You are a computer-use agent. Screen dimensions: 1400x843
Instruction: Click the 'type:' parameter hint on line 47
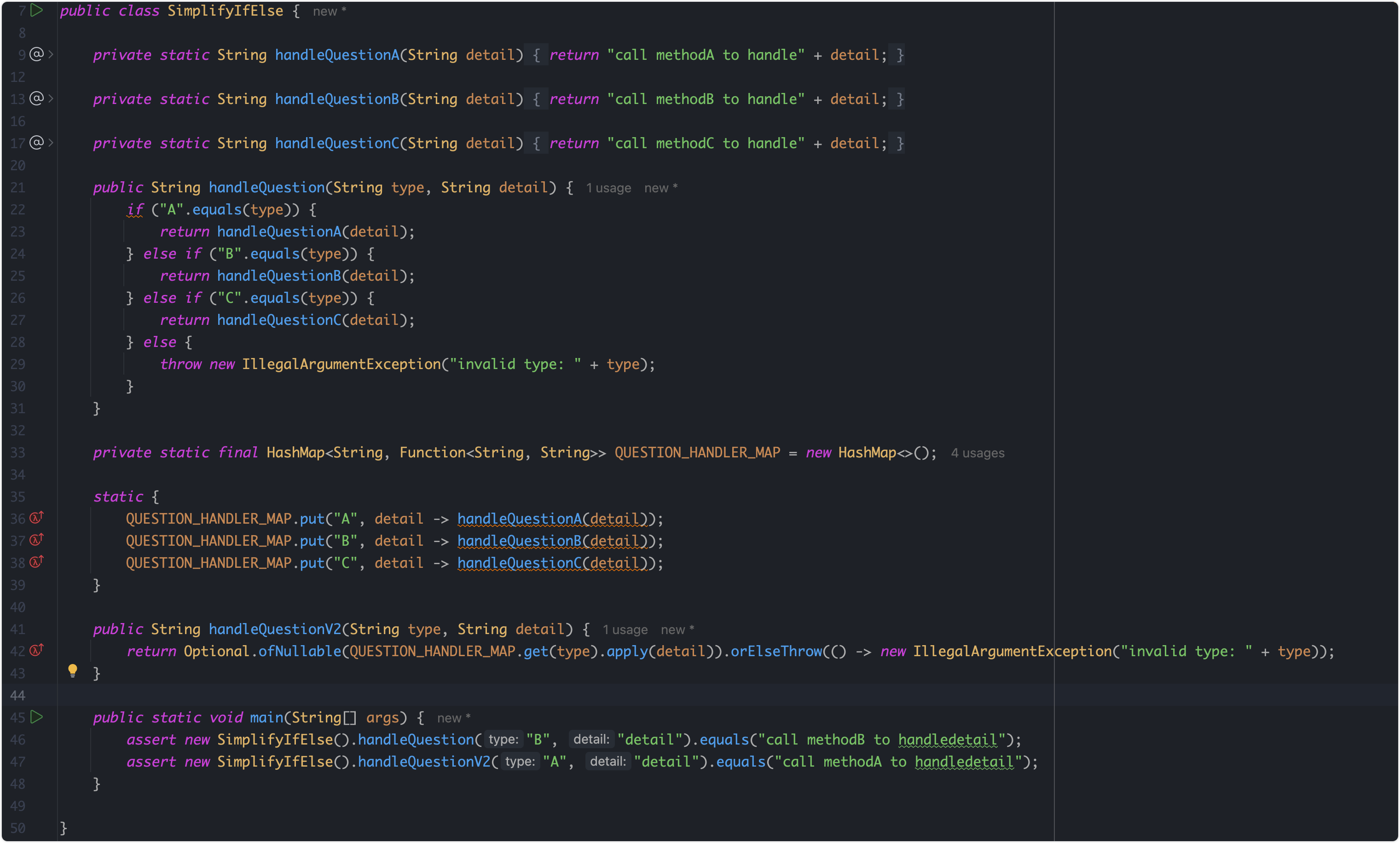pos(520,762)
